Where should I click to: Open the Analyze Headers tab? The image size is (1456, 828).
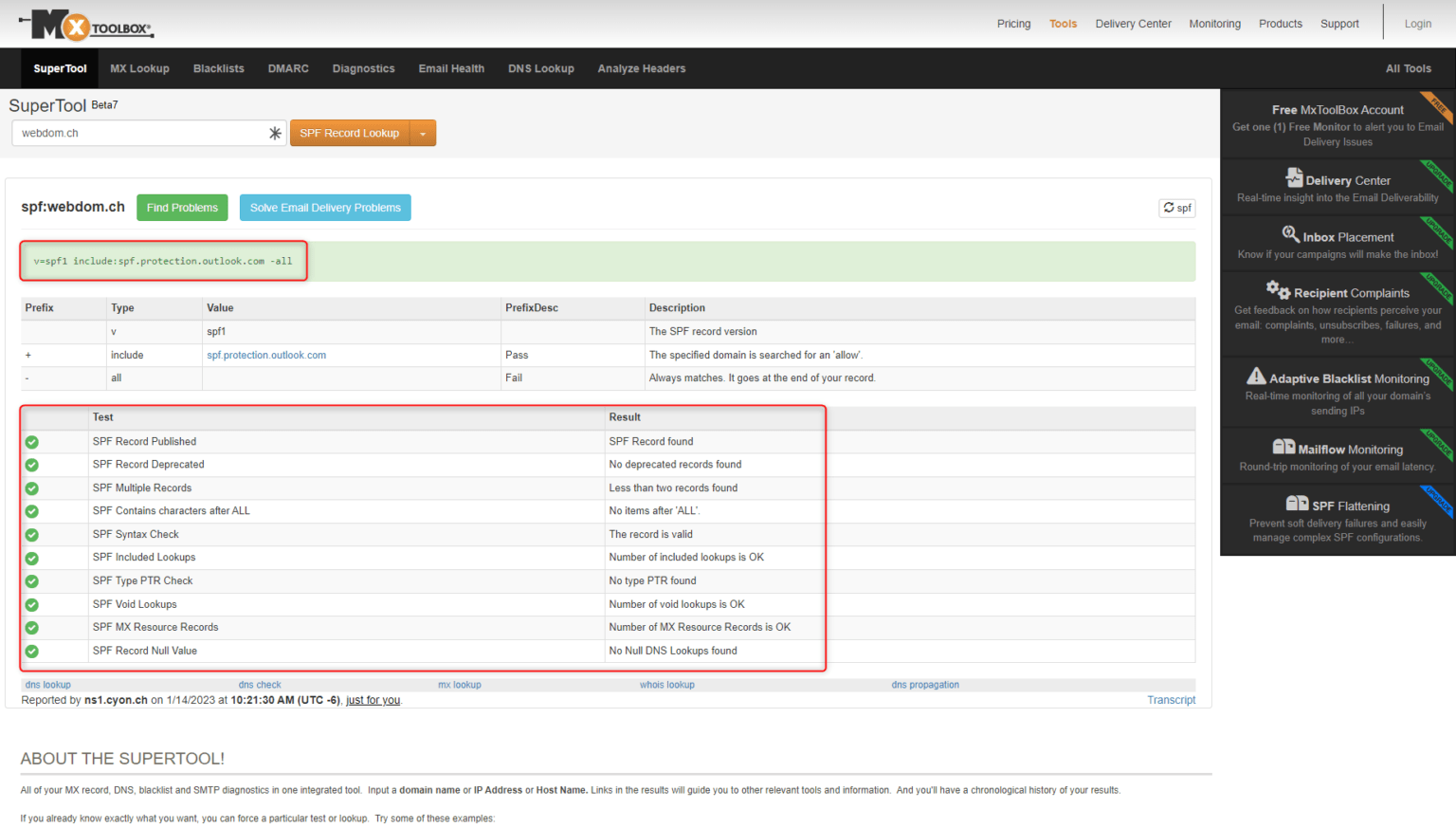click(642, 68)
